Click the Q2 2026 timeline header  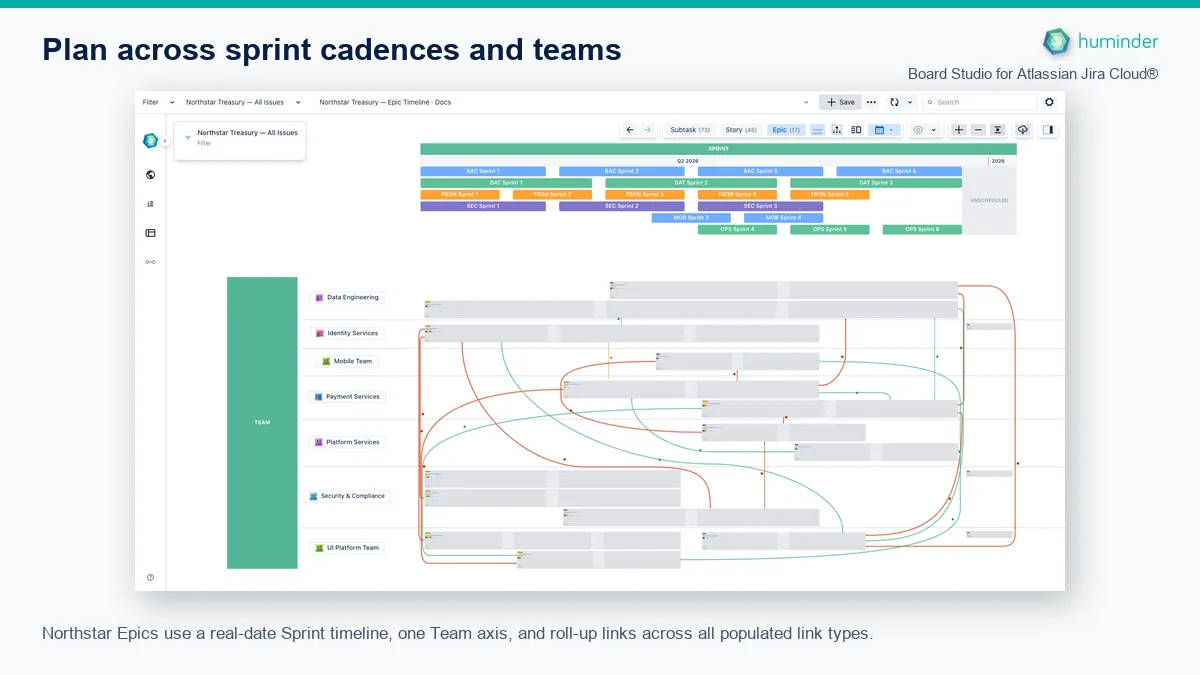click(x=688, y=161)
